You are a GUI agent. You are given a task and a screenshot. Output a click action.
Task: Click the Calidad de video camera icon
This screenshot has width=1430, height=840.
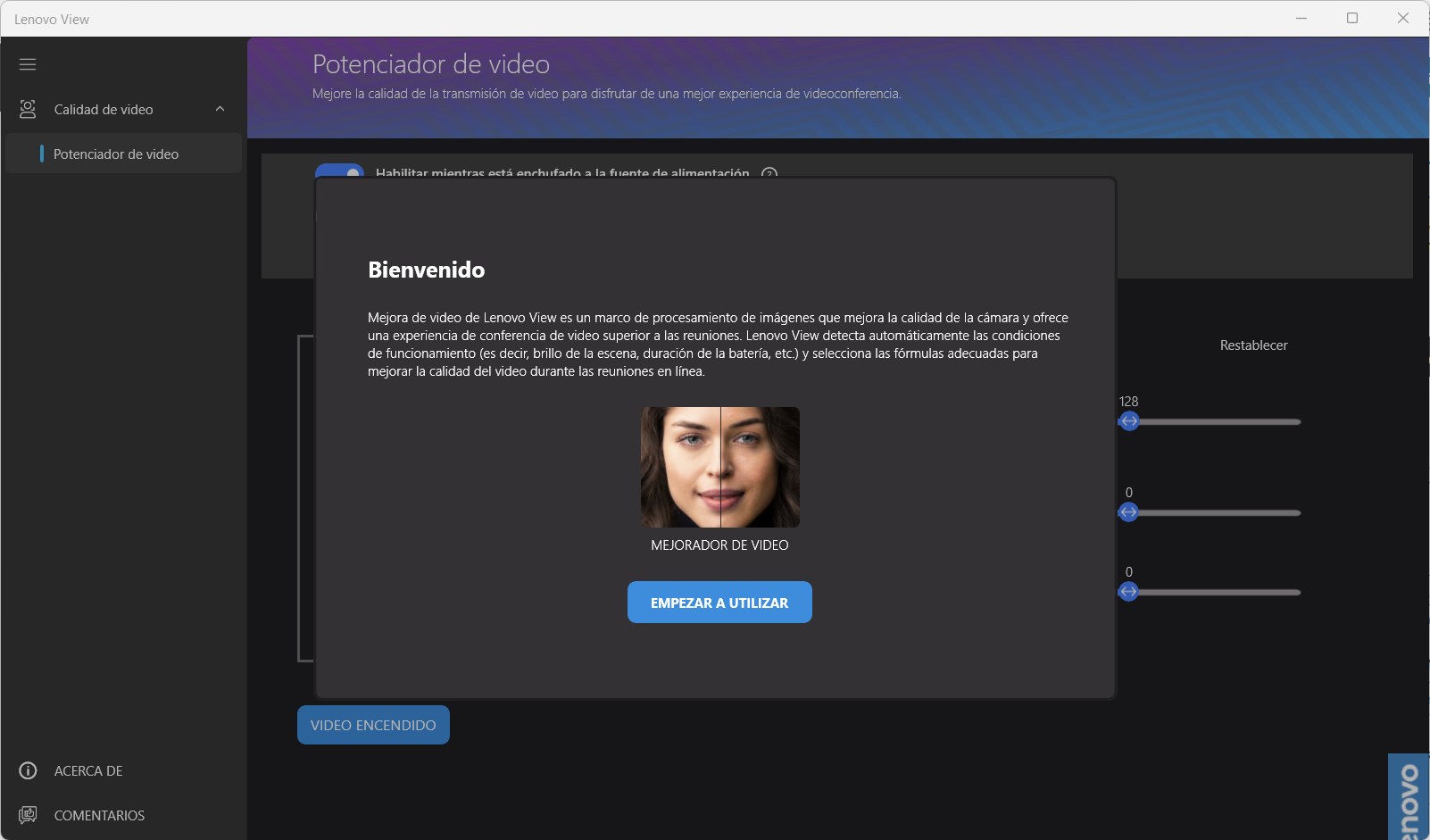click(28, 109)
